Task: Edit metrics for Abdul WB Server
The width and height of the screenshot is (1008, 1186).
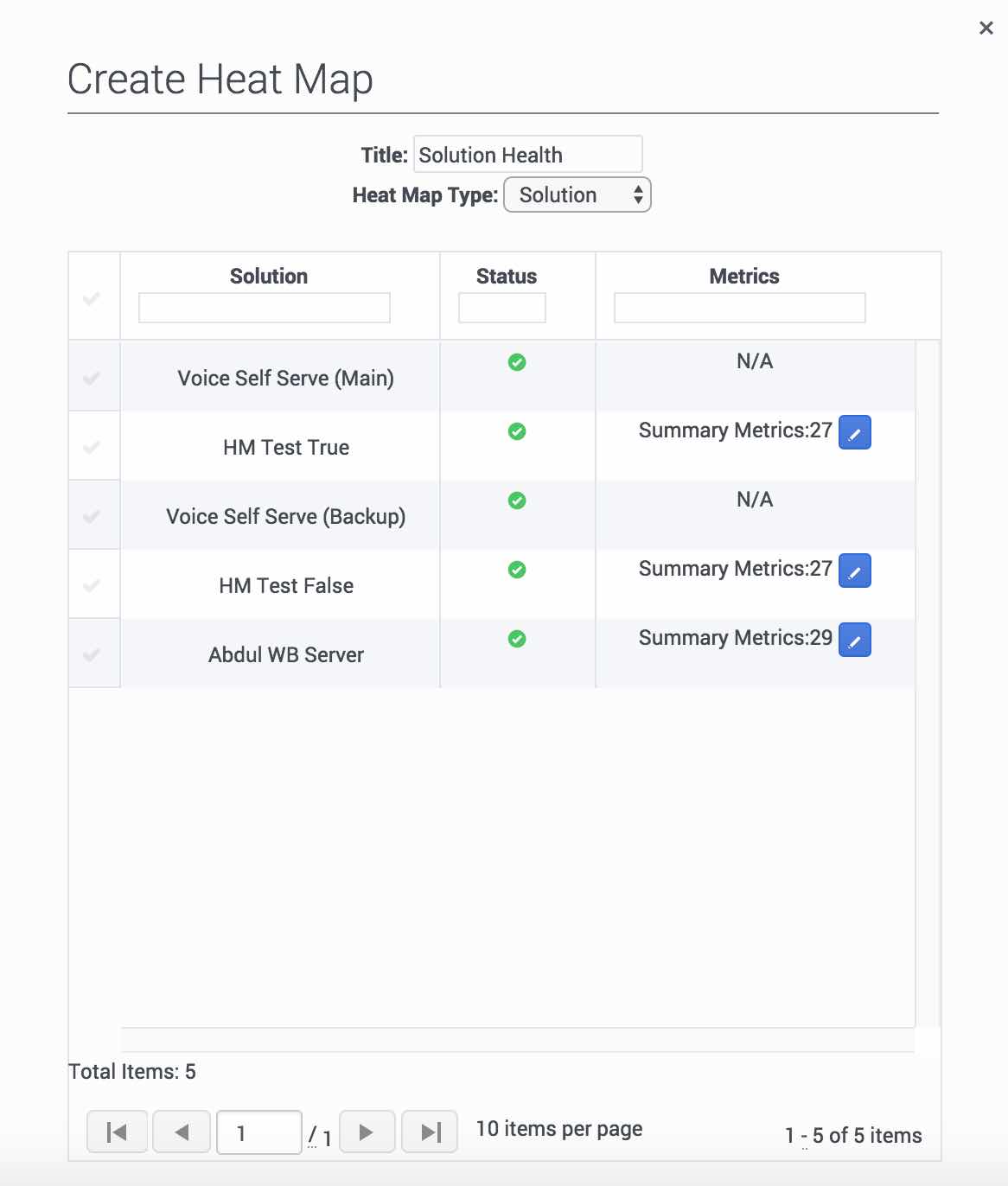Action: click(x=854, y=640)
